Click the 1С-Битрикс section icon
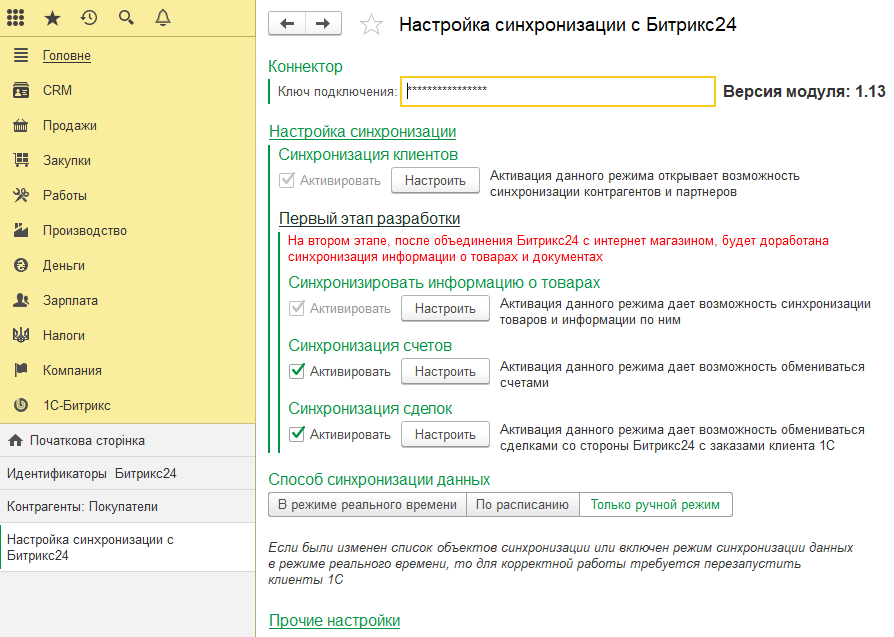894x637 pixels. (21, 405)
